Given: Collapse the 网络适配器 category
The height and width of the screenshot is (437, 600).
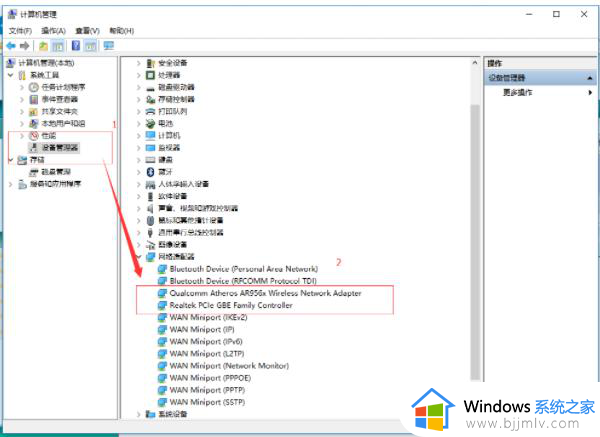Looking at the screenshot, I should 138,257.
